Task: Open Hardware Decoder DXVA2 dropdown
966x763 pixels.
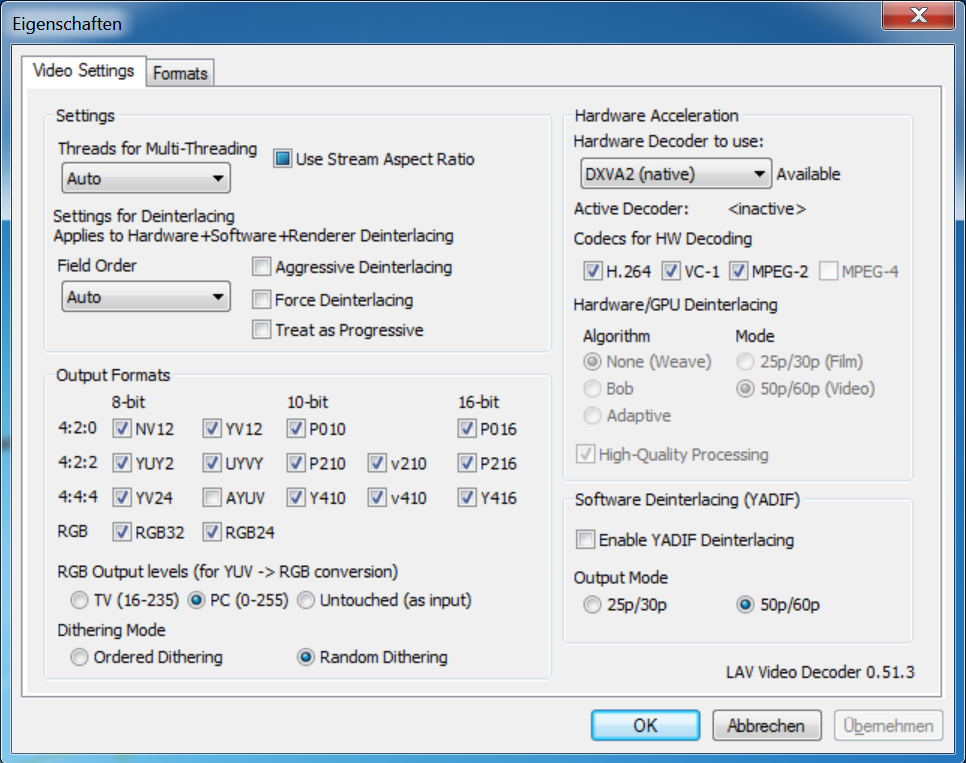Action: point(675,174)
